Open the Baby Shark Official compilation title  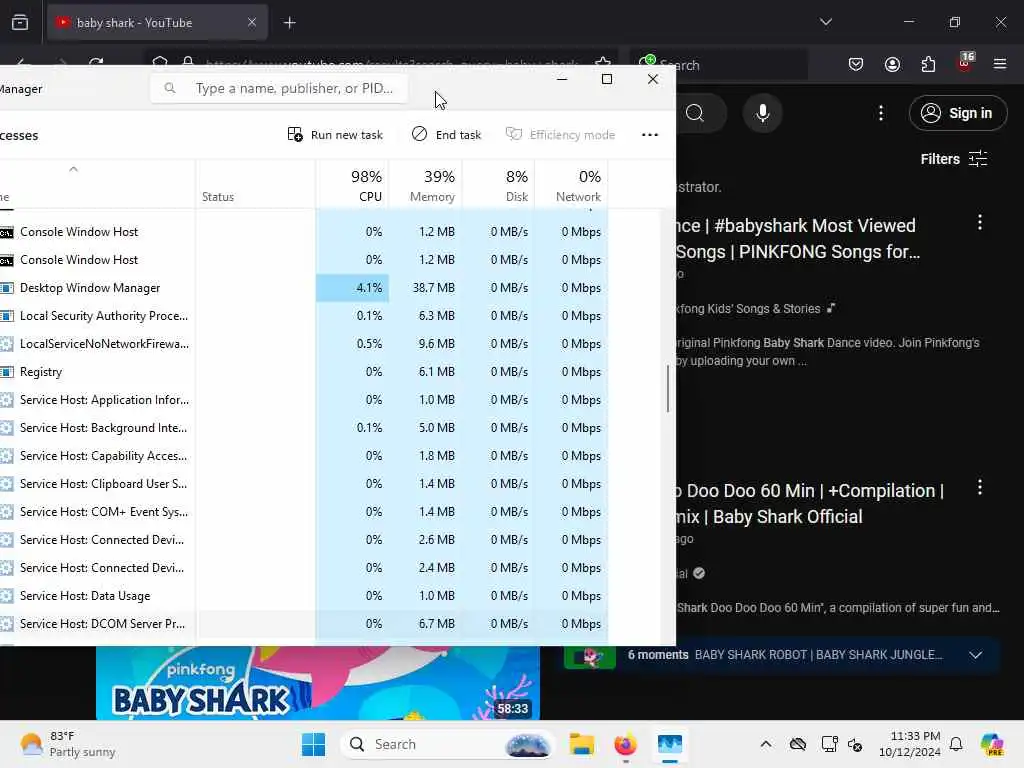(x=810, y=504)
